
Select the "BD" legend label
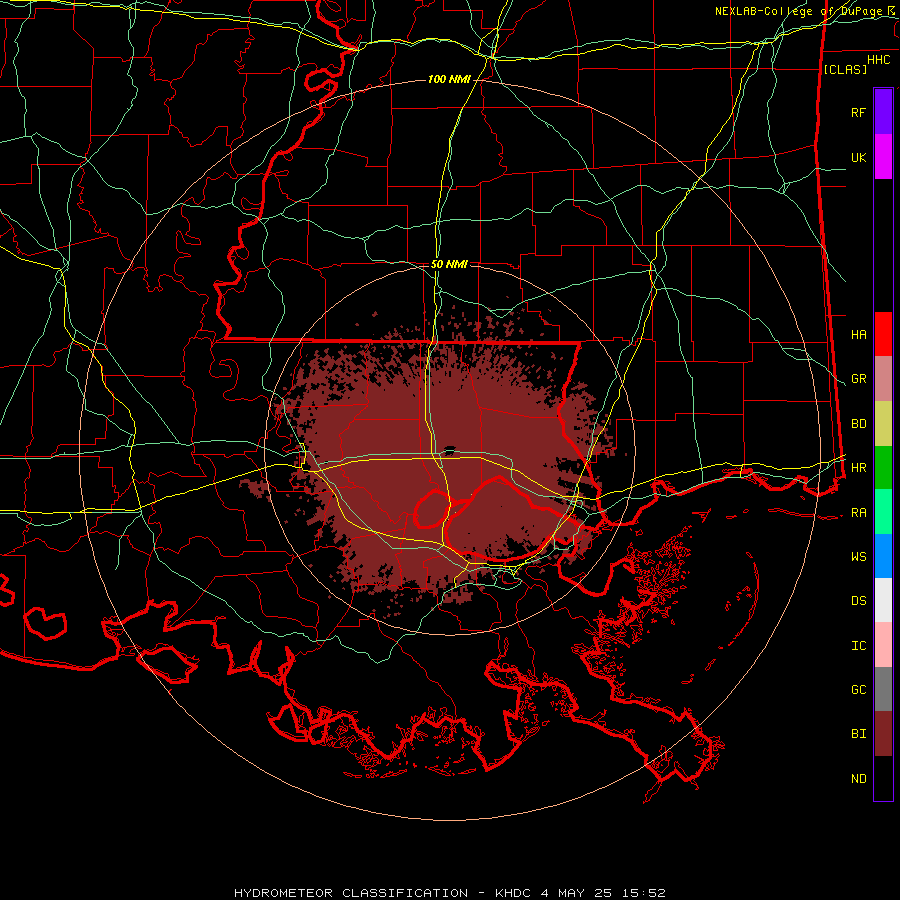(x=858, y=424)
